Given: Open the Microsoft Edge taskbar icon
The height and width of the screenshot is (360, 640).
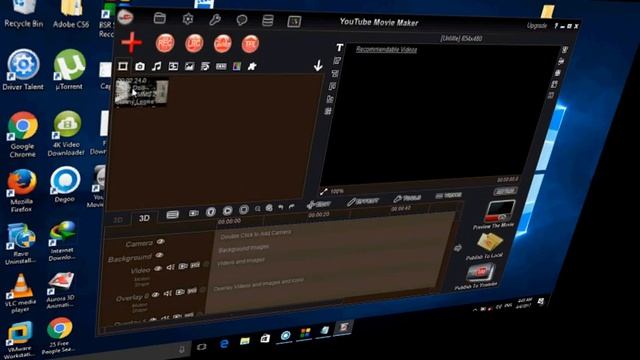Looking at the screenshot, I should [224, 344].
